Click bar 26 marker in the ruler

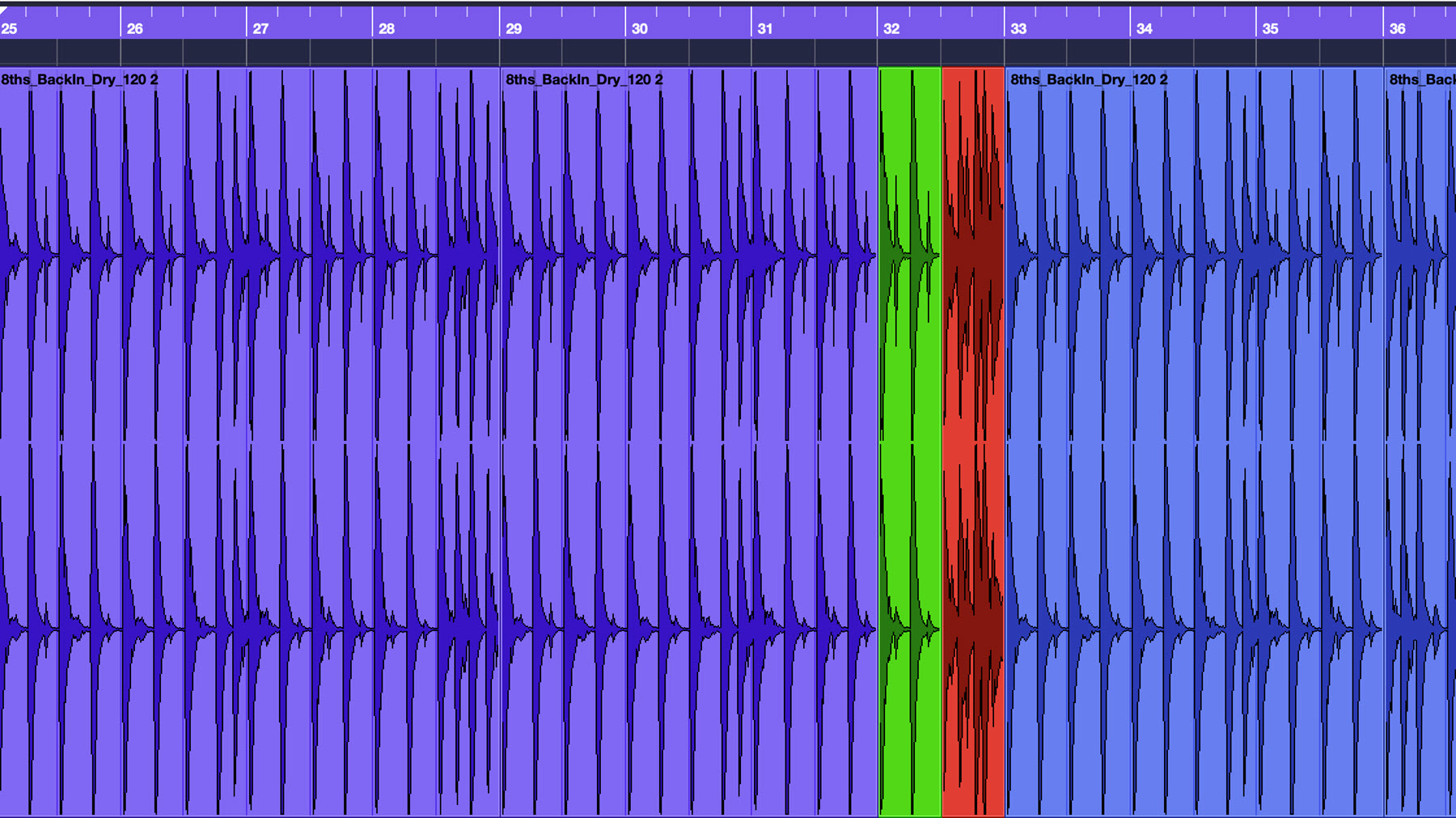[x=135, y=28]
